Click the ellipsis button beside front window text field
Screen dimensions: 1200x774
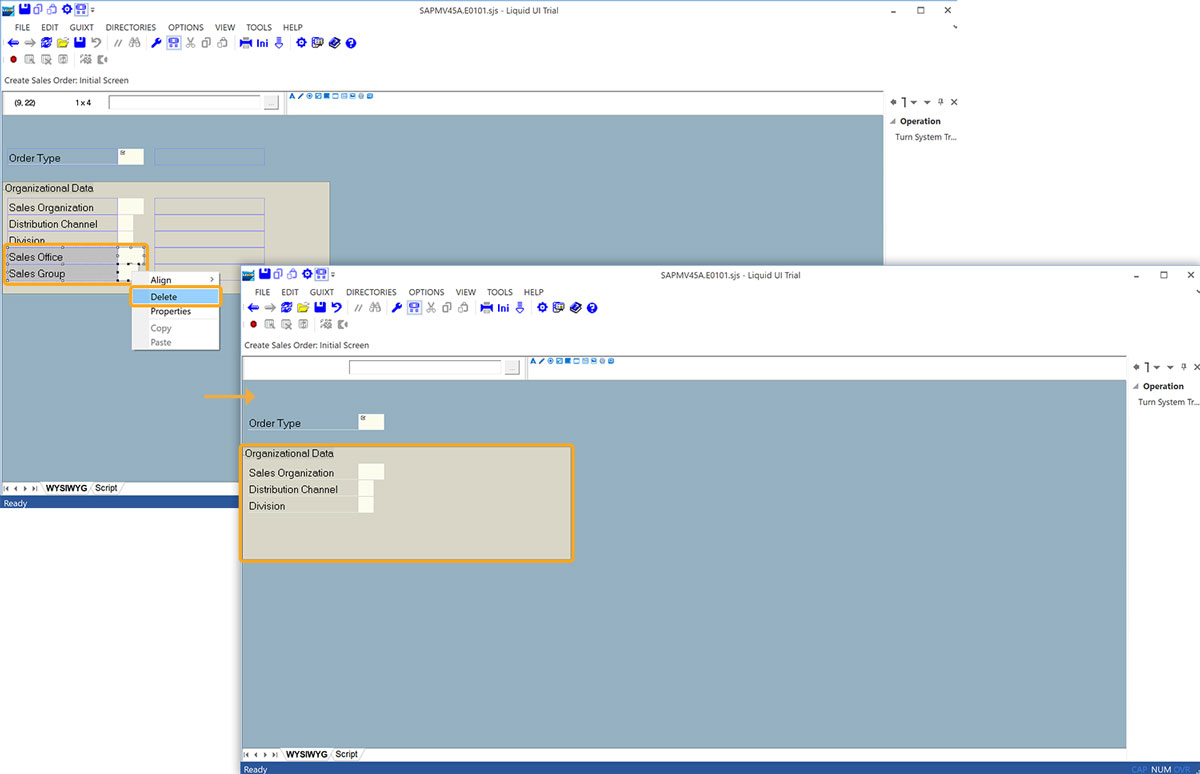click(511, 367)
